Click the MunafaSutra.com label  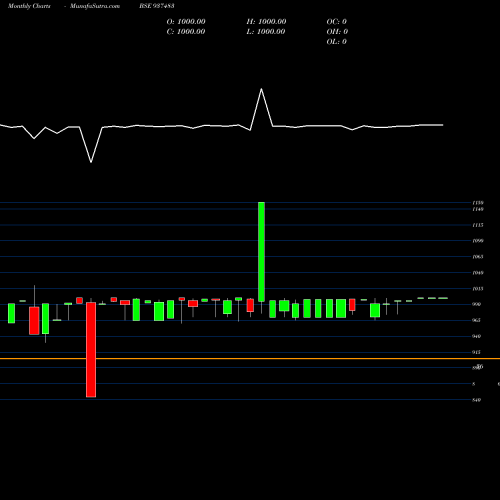[95, 6]
